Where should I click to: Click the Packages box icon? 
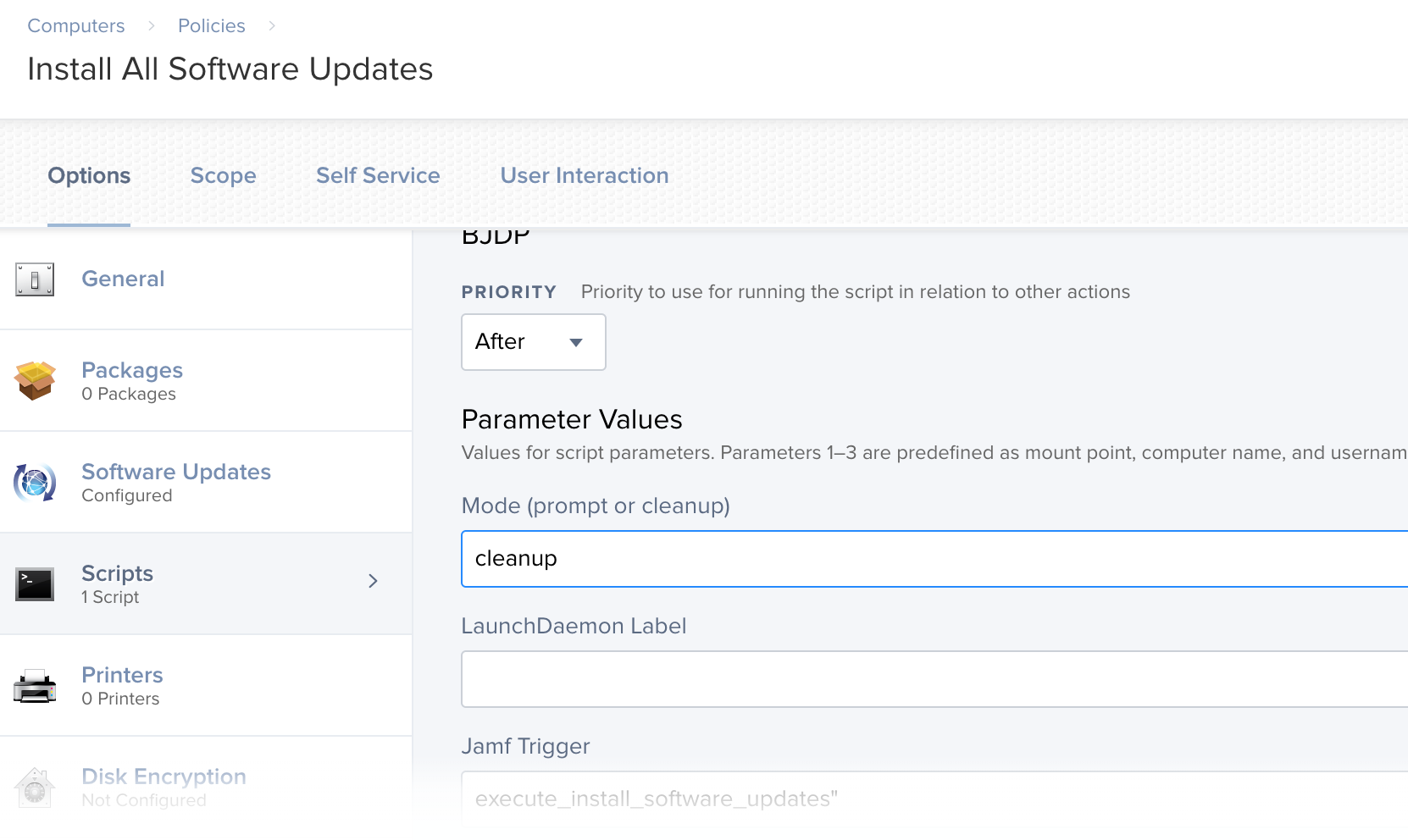pyautogui.click(x=35, y=380)
